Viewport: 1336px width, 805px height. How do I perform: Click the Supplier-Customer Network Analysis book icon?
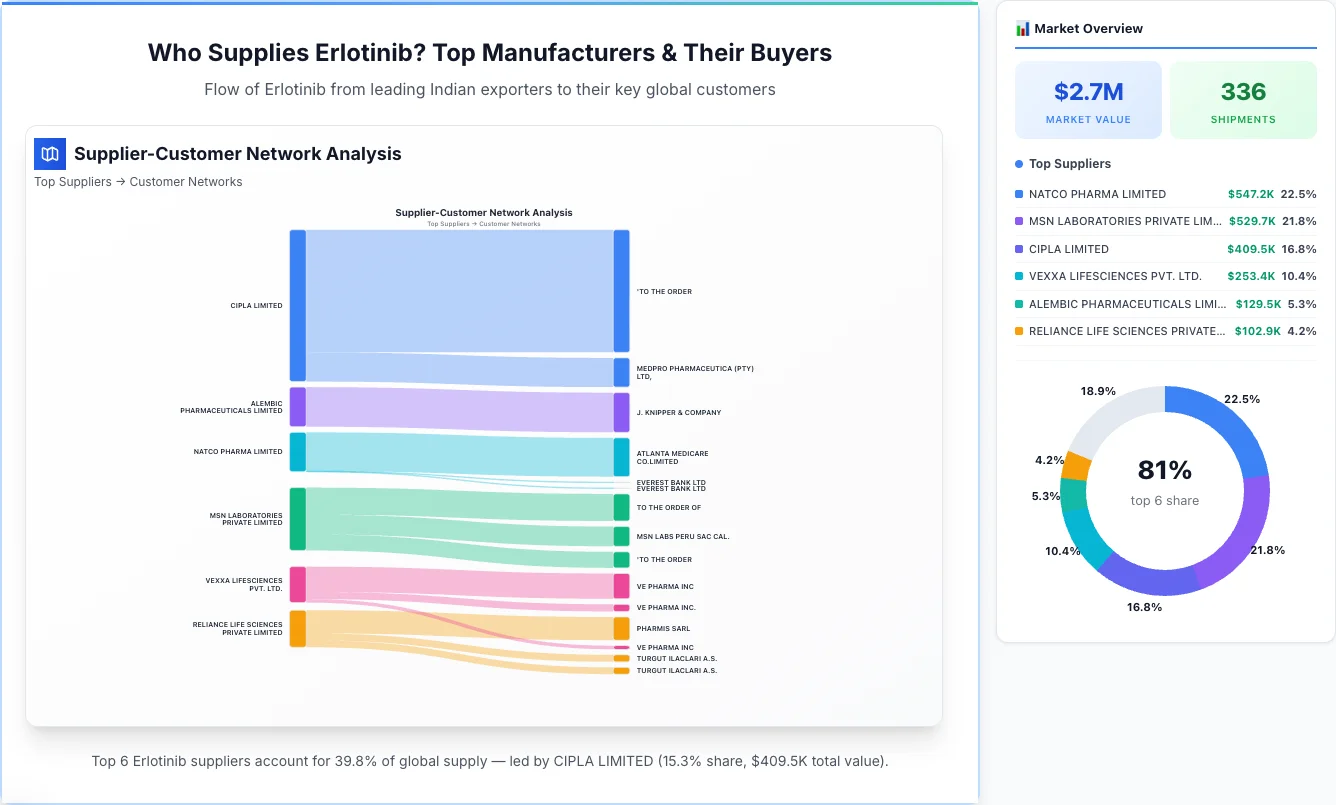[49, 153]
